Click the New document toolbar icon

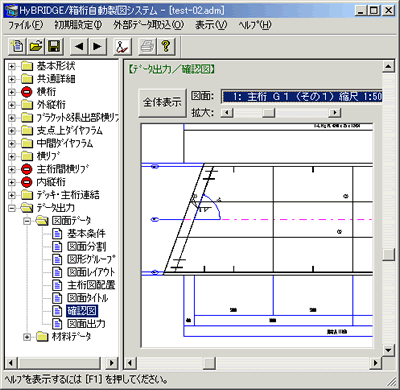click(17, 46)
